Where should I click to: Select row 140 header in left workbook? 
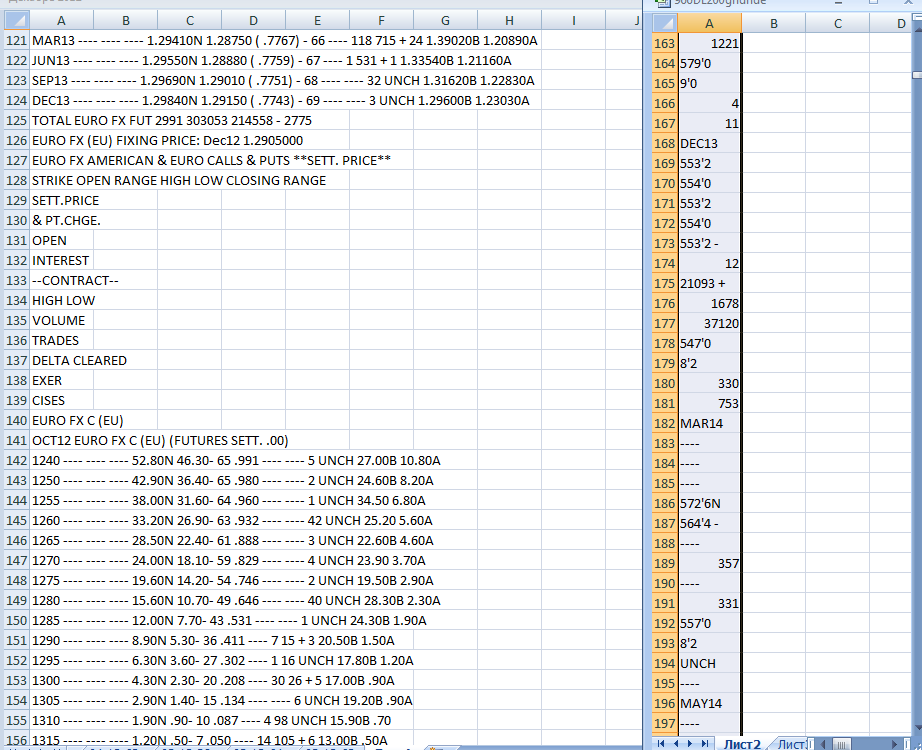[x=16, y=421]
